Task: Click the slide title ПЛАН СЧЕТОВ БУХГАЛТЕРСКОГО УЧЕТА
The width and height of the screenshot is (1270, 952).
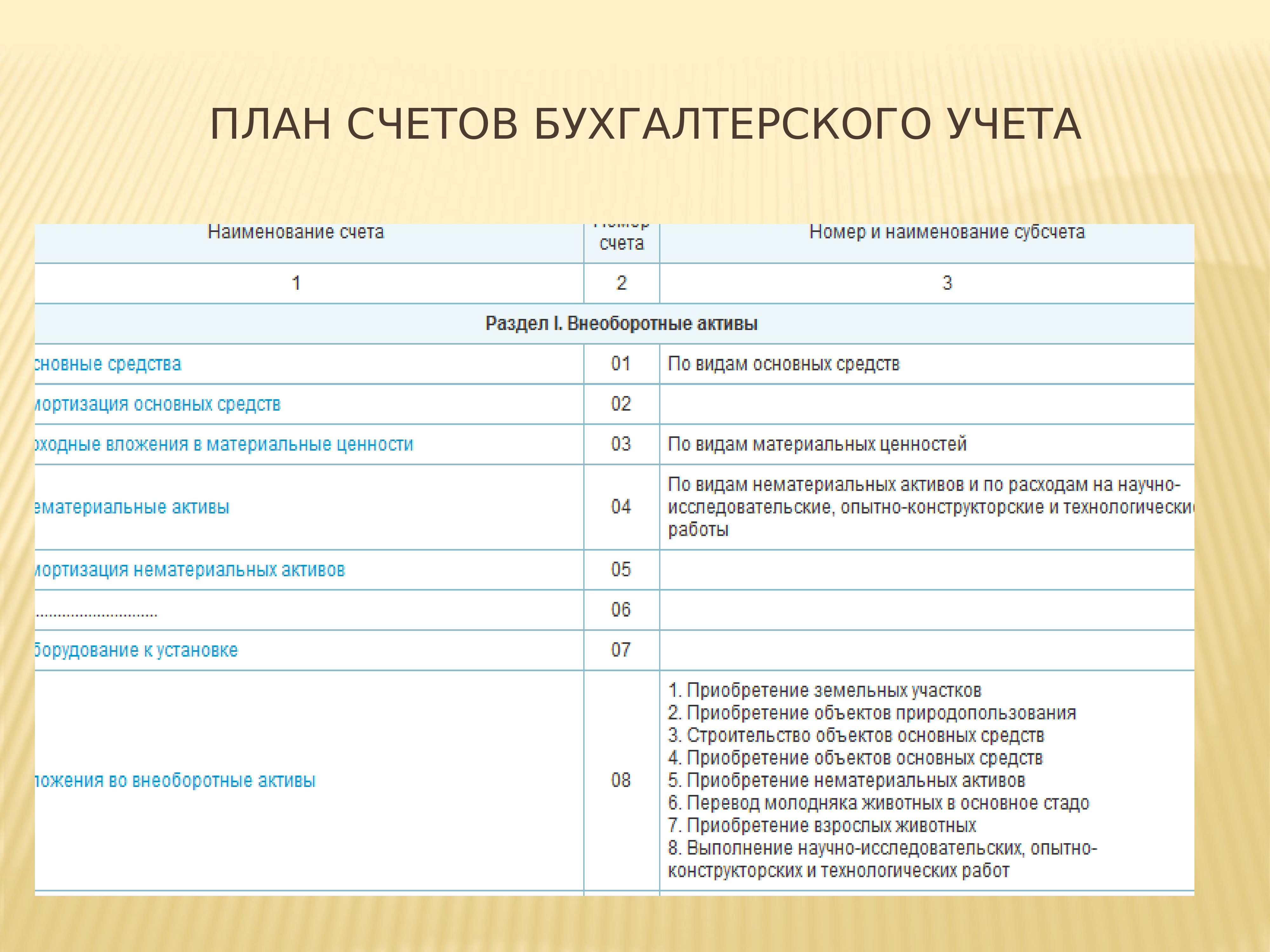Action: pyautogui.click(x=646, y=124)
